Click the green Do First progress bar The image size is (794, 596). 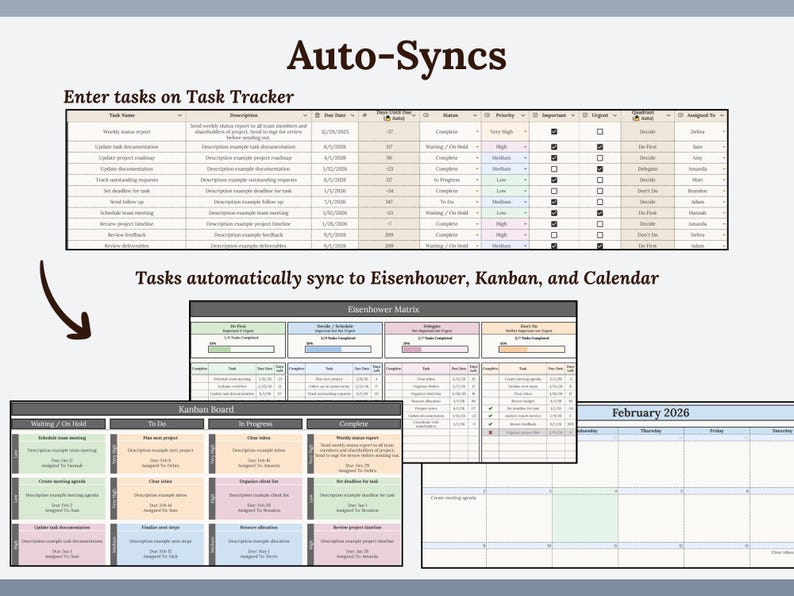pyautogui.click(x=241, y=349)
